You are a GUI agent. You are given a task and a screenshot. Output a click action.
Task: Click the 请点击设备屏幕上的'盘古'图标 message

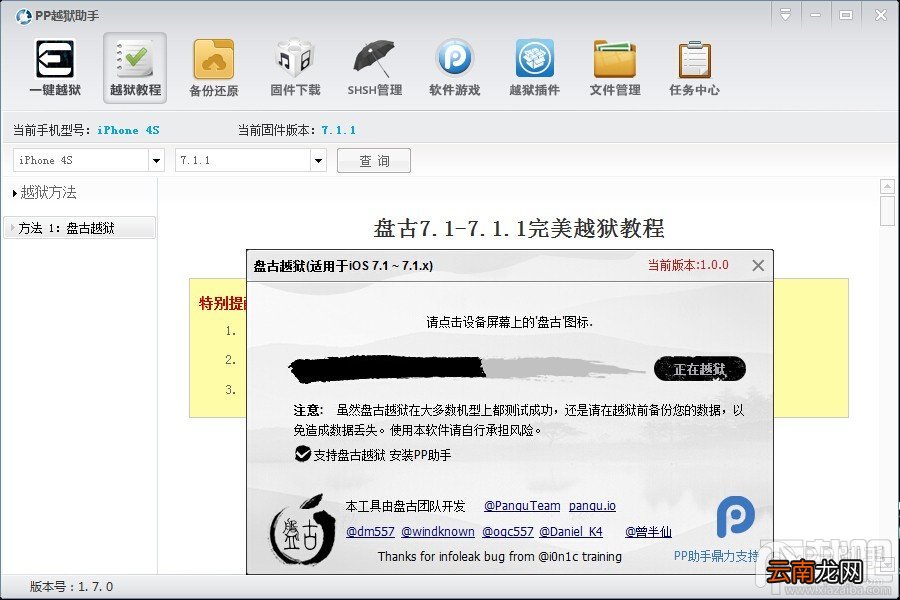[x=509, y=322]
